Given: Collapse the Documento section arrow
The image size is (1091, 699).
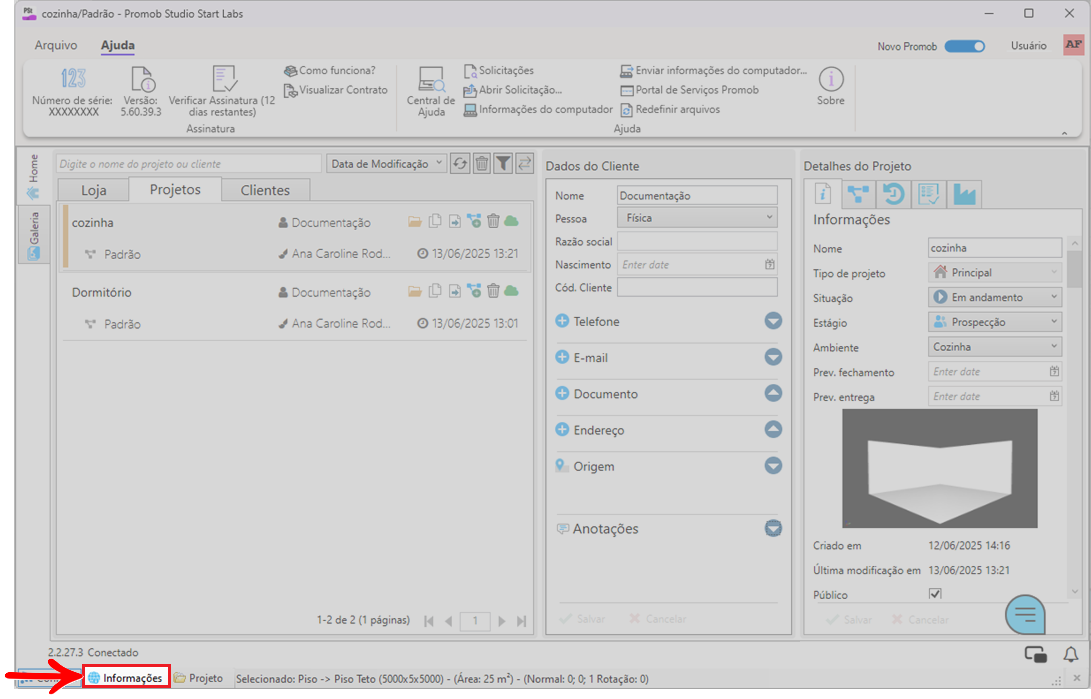Looking at the screenshot, I should (773, 393).
